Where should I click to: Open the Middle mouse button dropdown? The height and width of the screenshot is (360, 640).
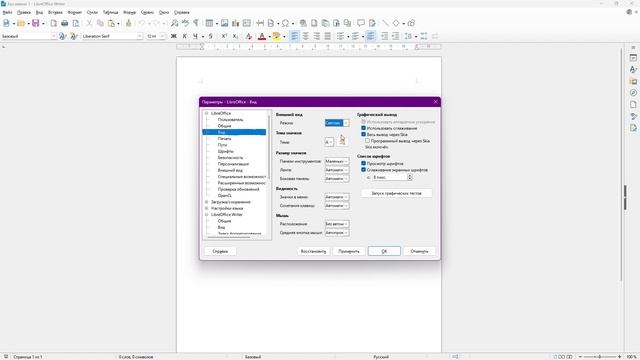point(337,233)
